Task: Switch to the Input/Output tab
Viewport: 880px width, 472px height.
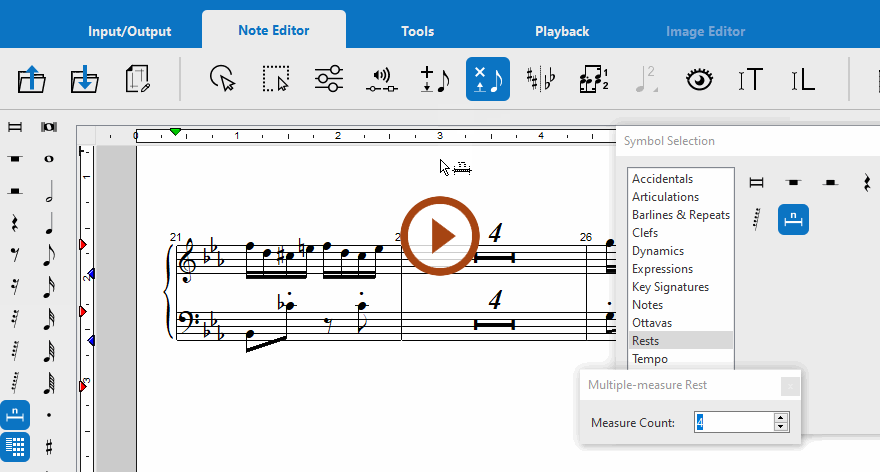Action: tap(129, 31)
